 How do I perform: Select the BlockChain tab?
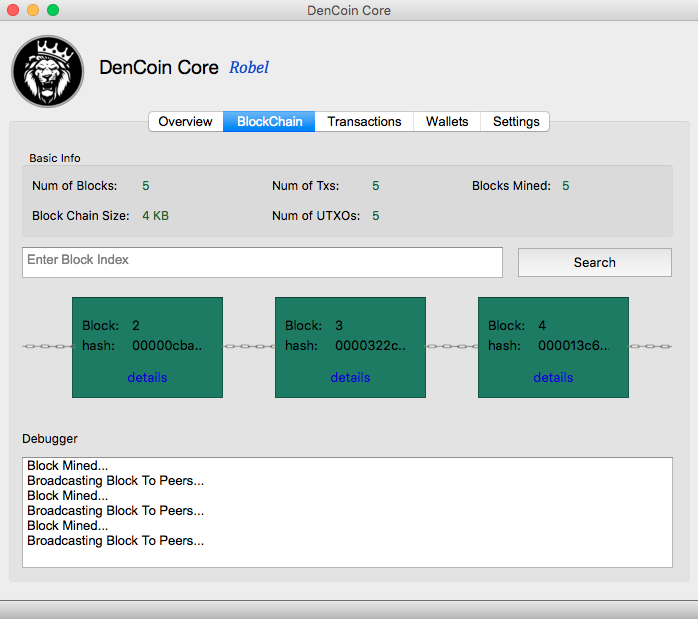[269, 121]
